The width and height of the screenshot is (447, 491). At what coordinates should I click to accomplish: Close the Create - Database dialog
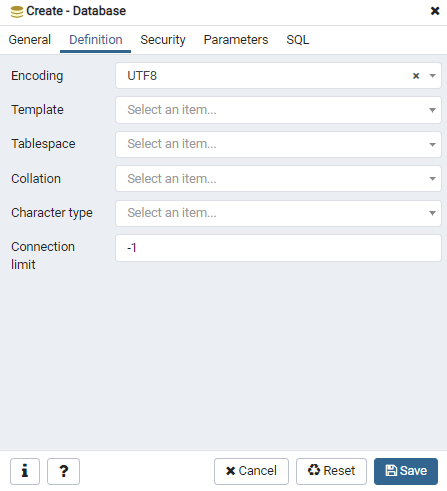[435, 11]
